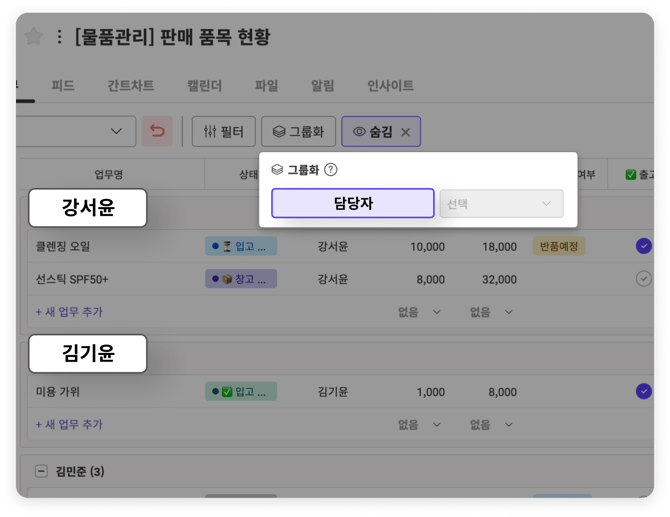Screen dimensions: 670x517
Task: Toggle checkmark for 선스틱 SPF50+ row
Action: [643, 279]
